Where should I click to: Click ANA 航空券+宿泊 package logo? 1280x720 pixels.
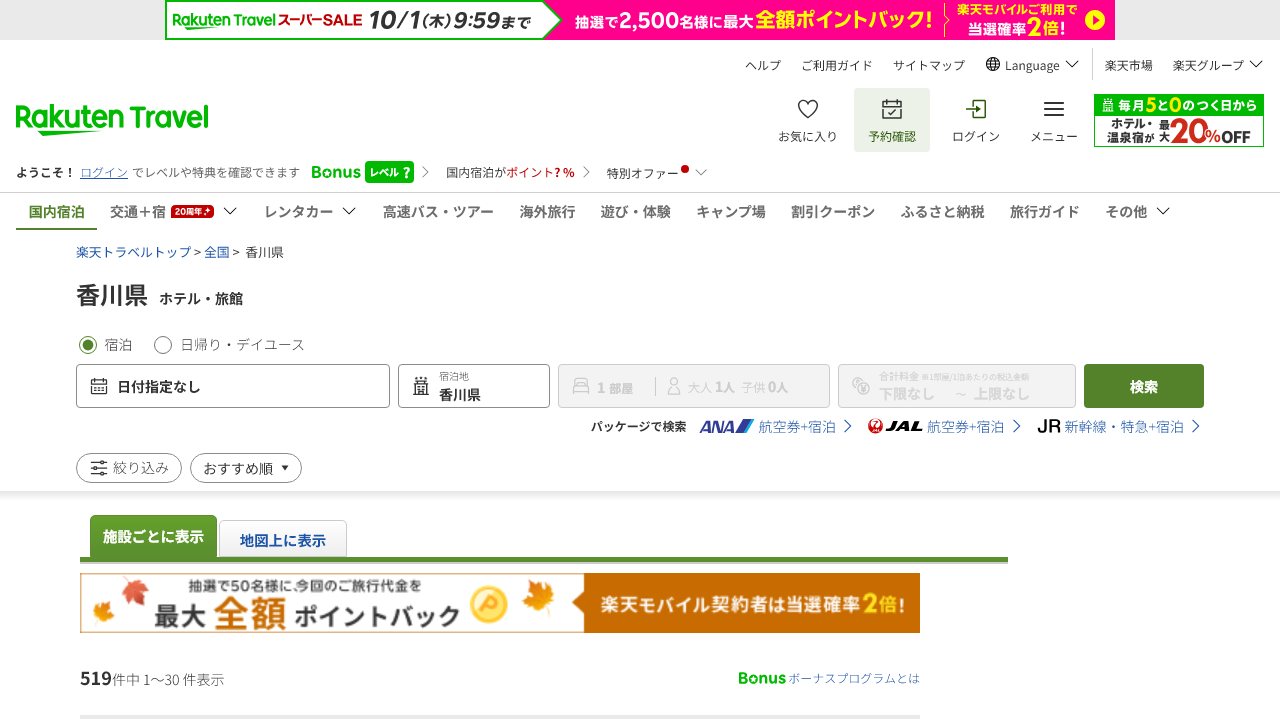[x=727, y=426]
